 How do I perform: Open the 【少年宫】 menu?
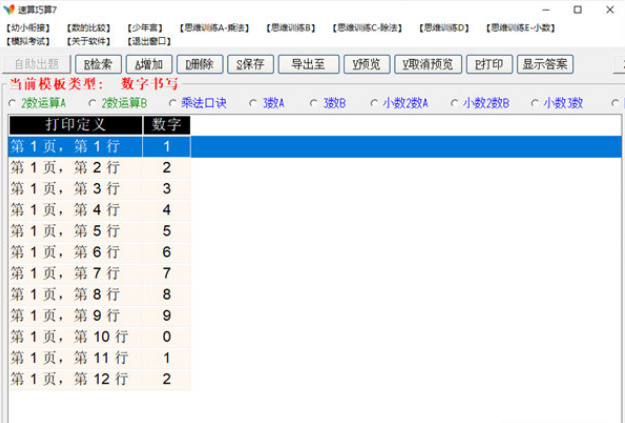pos(145,28)
